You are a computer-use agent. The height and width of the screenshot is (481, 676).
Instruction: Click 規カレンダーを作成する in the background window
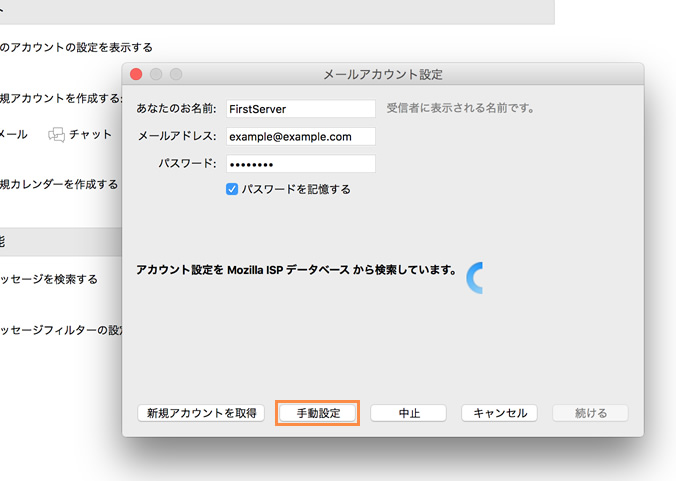tap(59, 184)
